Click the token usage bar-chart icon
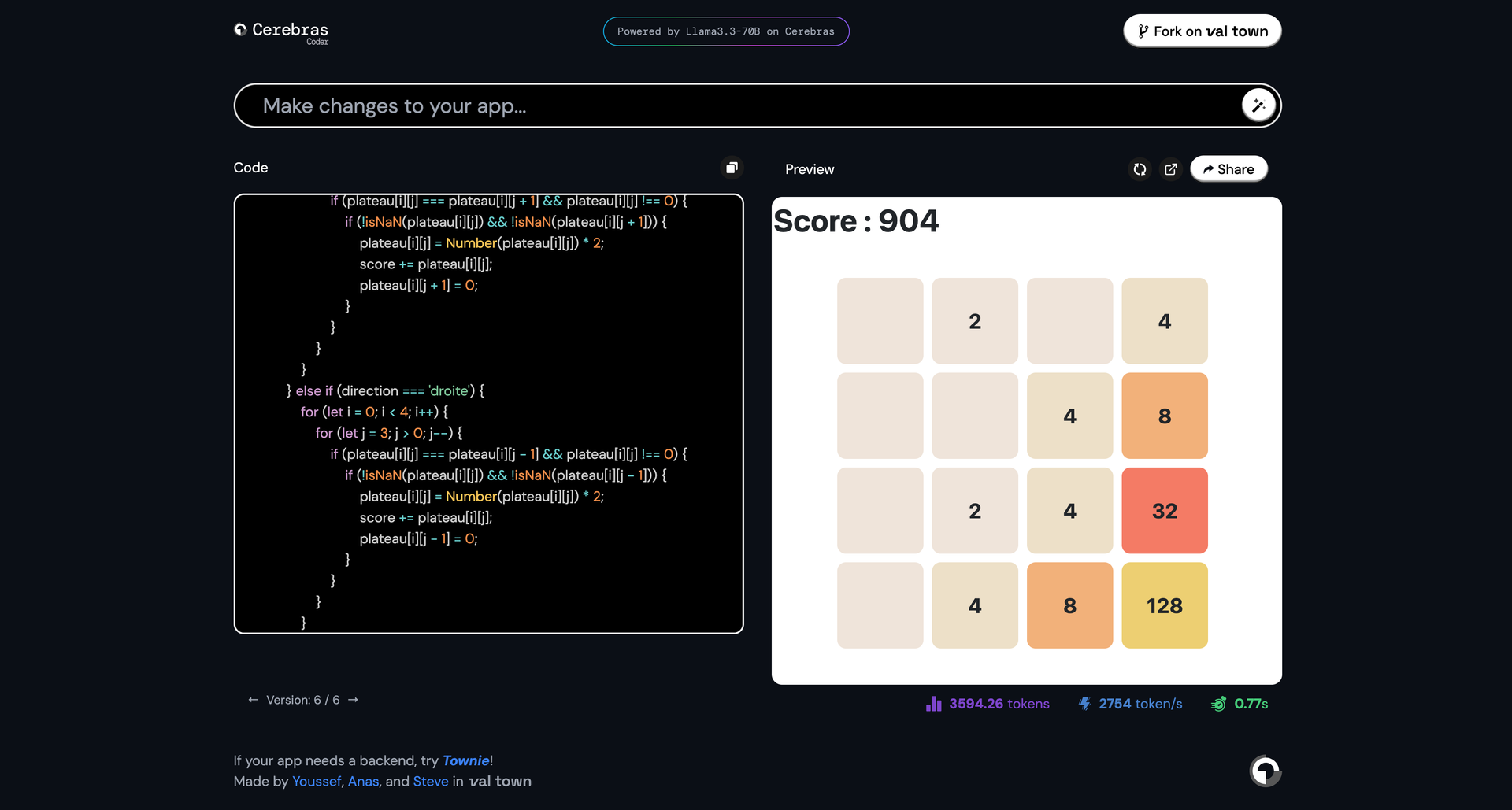Viewport: 1512px width, 810px height. click(x=933, y=704)
